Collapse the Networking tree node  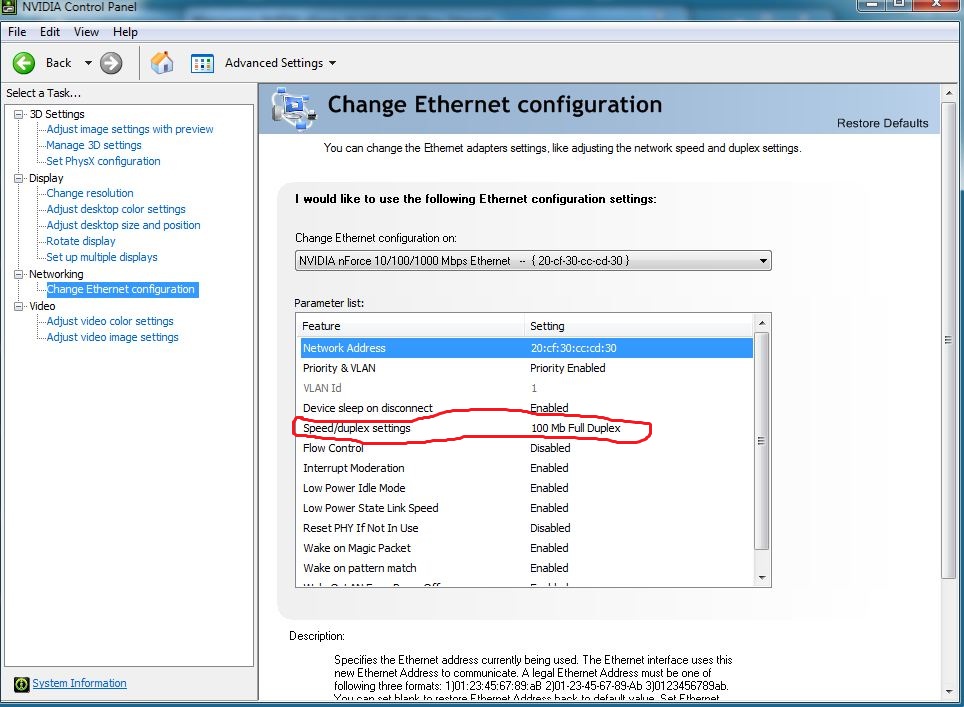(19, 274)
